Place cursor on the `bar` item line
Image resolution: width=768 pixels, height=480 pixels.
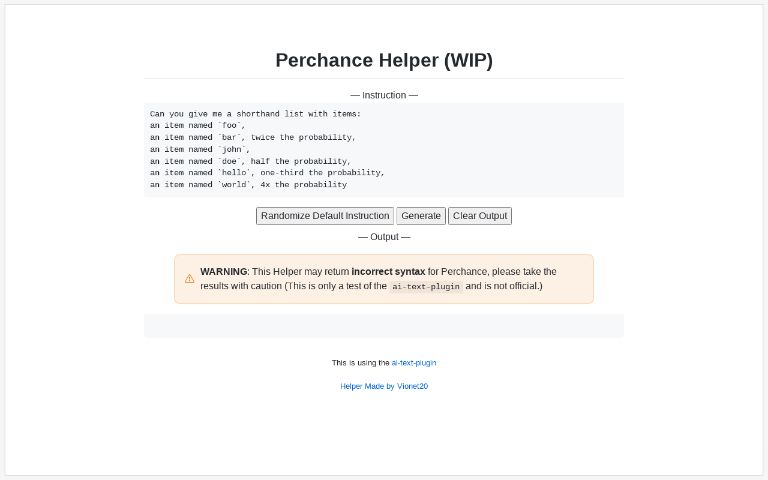click(x=252, y=137)
